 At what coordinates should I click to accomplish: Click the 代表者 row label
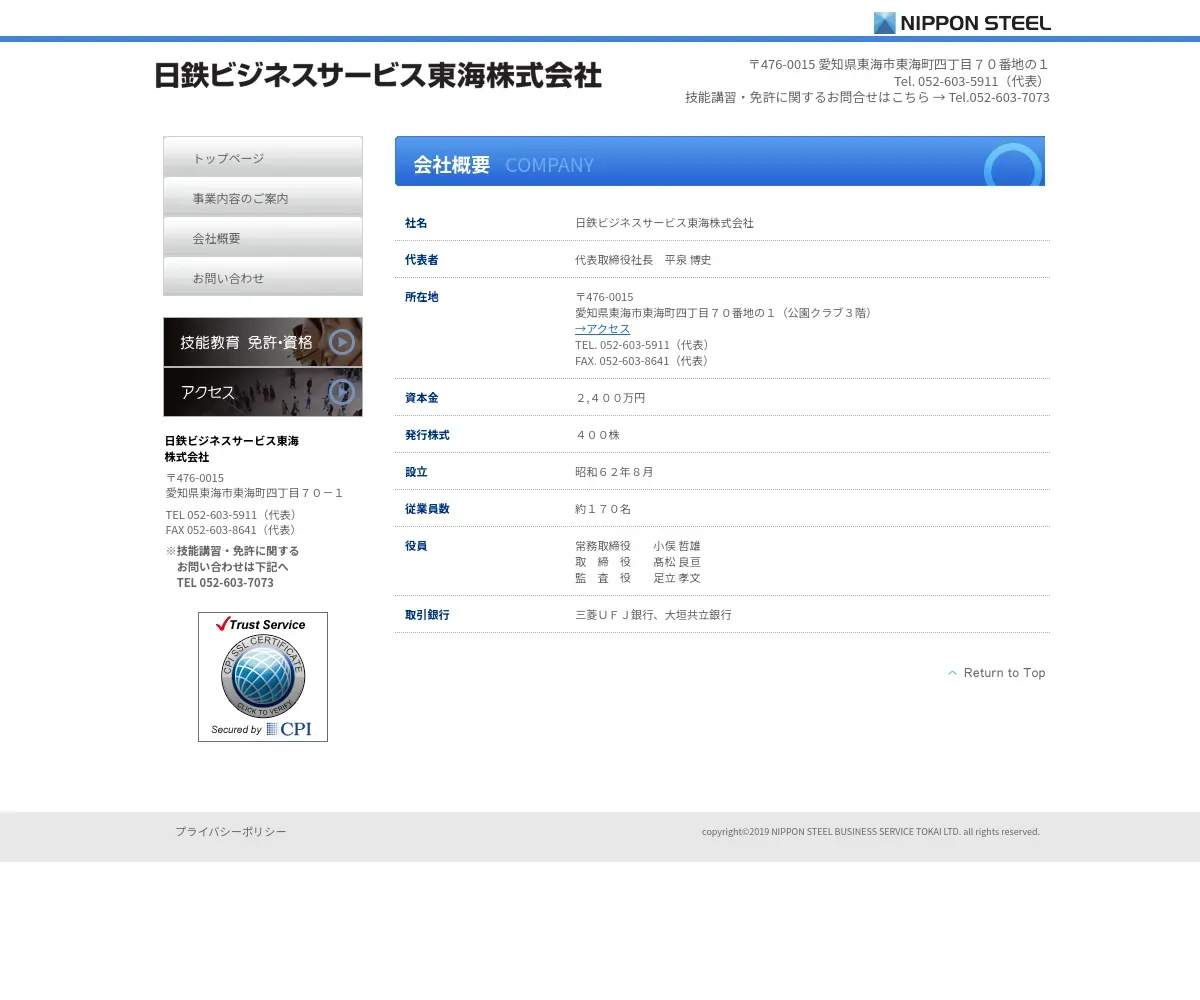tap(422, 260)
